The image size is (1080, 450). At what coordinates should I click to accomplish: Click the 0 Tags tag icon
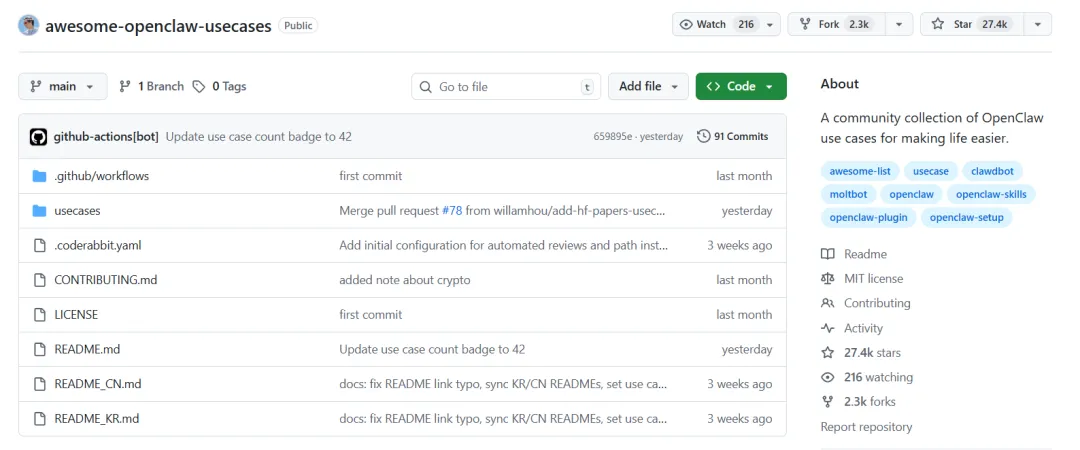pos(198,86)
